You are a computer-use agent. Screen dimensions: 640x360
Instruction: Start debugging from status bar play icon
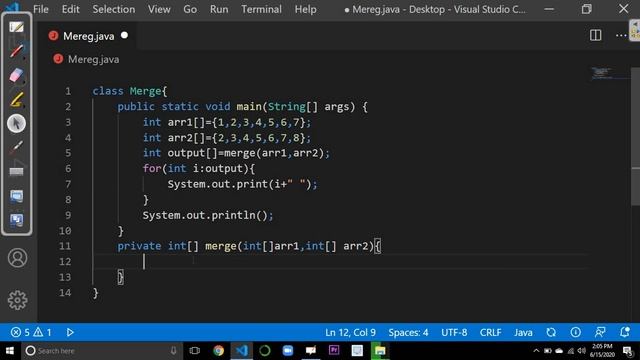tap(70, 332)
